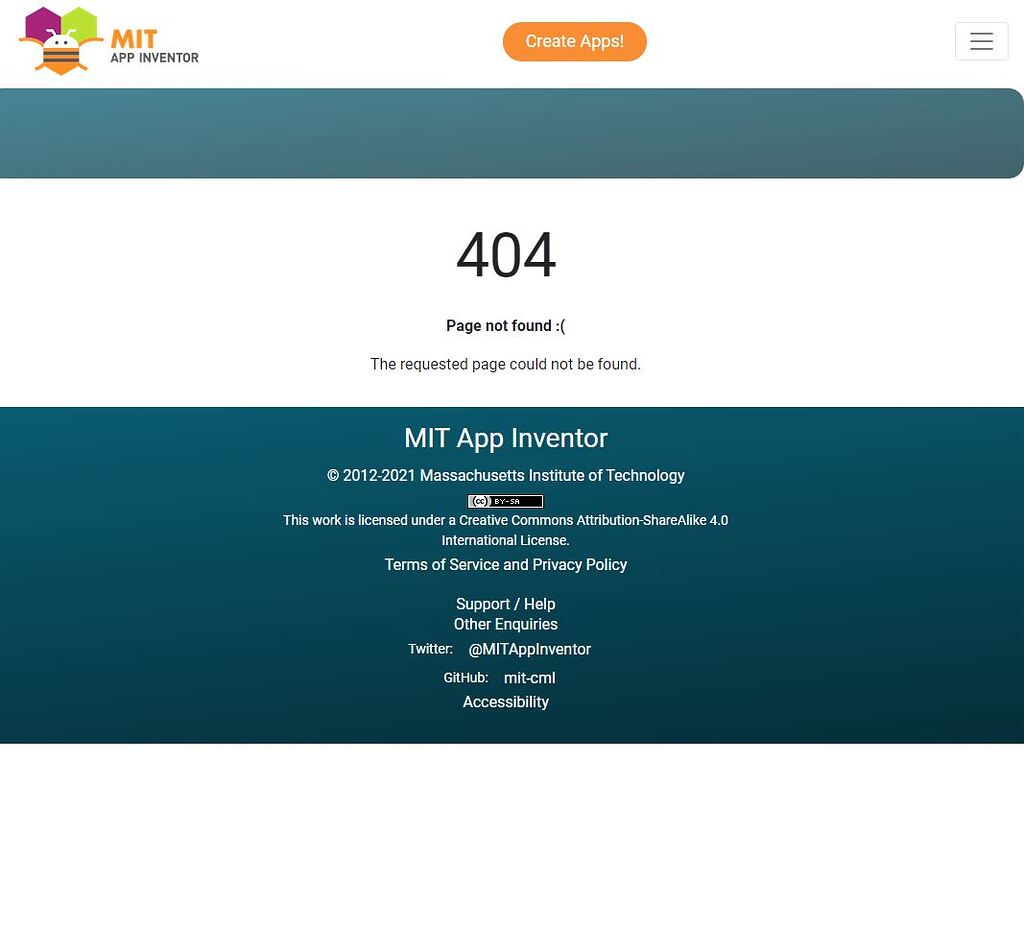Click the Creative Commons BY-SA license badge
This screenshot has height=927, width=1024.
[x=505, y=500]
